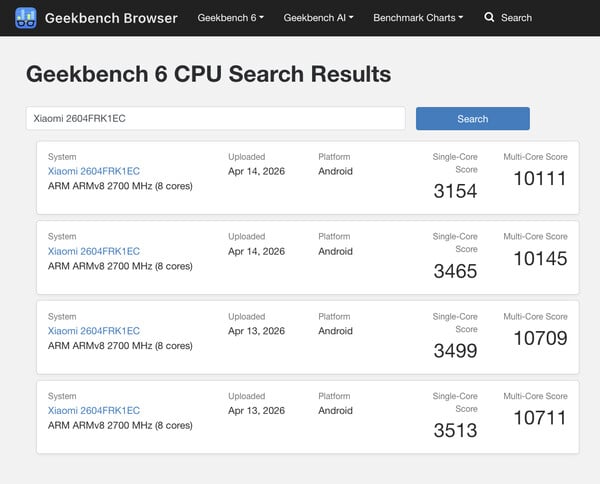Screen dimensions: 600x484
Task: Open the Xiaomi result scoring 3465 single-core
Action: 94,251
